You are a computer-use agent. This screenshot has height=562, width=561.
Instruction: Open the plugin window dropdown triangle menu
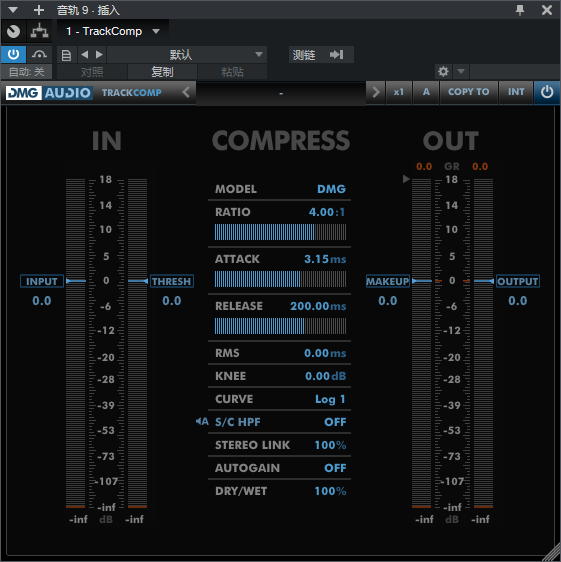13,10
